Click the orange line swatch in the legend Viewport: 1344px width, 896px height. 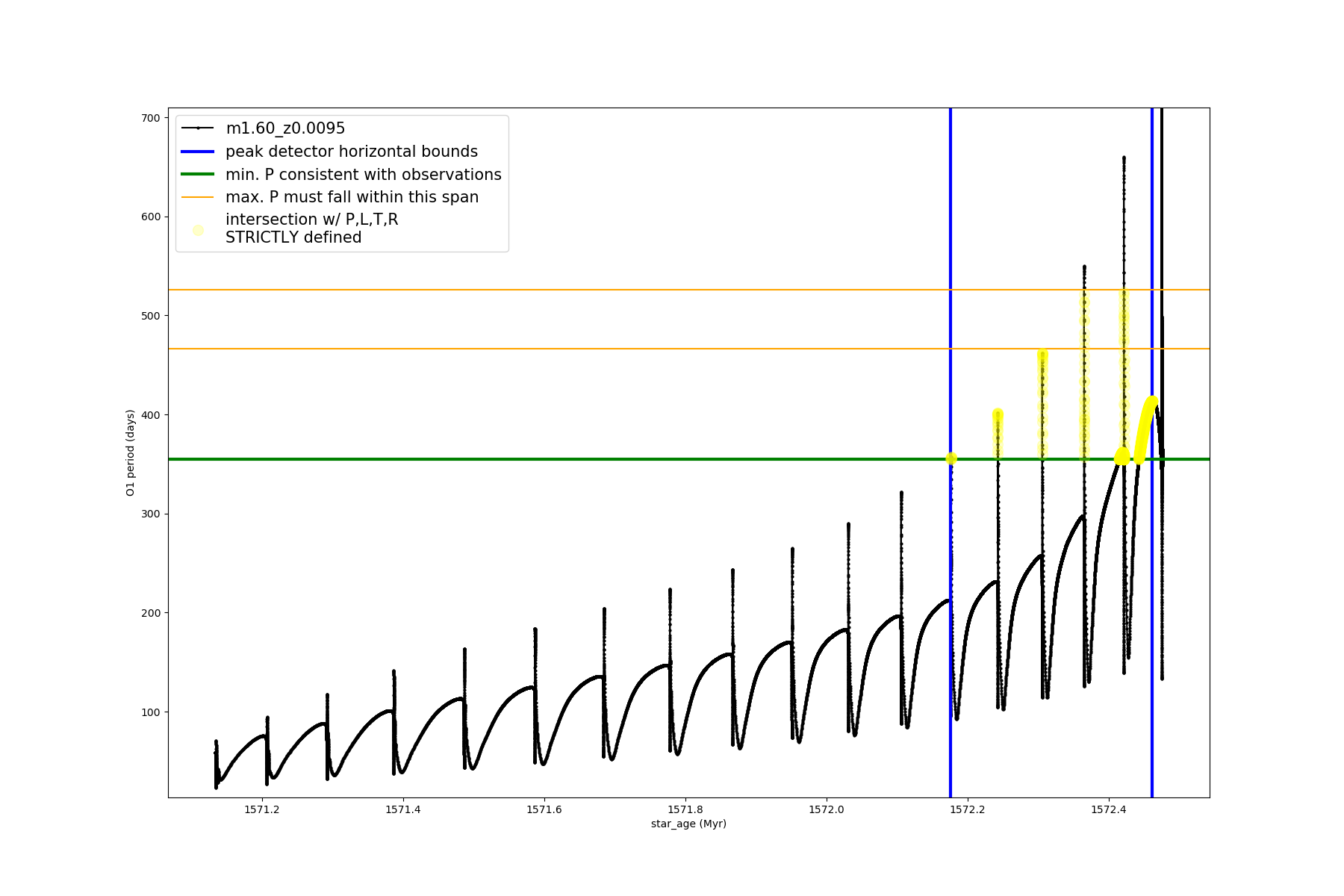pos(198,197)
